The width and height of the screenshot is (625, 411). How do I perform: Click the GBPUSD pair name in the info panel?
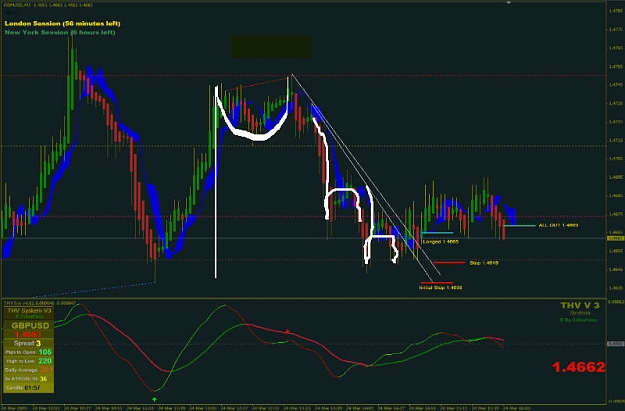tap(30, 325)
